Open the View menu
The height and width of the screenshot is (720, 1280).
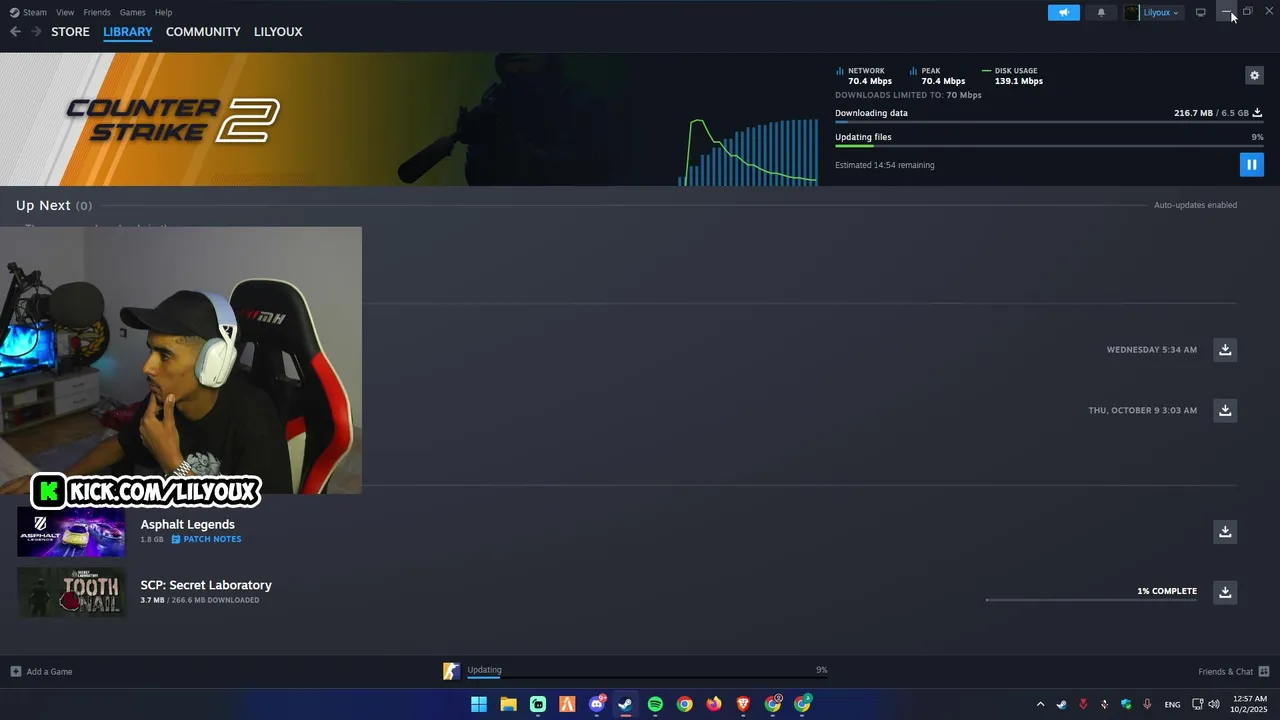pos(65,12)
